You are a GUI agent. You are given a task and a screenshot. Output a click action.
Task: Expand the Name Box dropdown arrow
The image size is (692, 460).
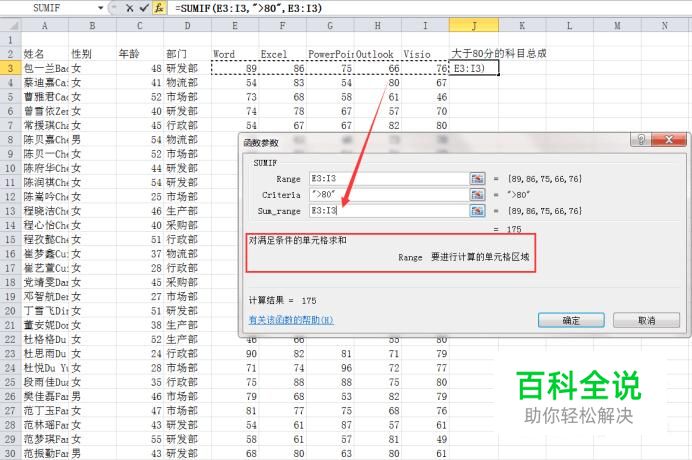coord(101,8)
